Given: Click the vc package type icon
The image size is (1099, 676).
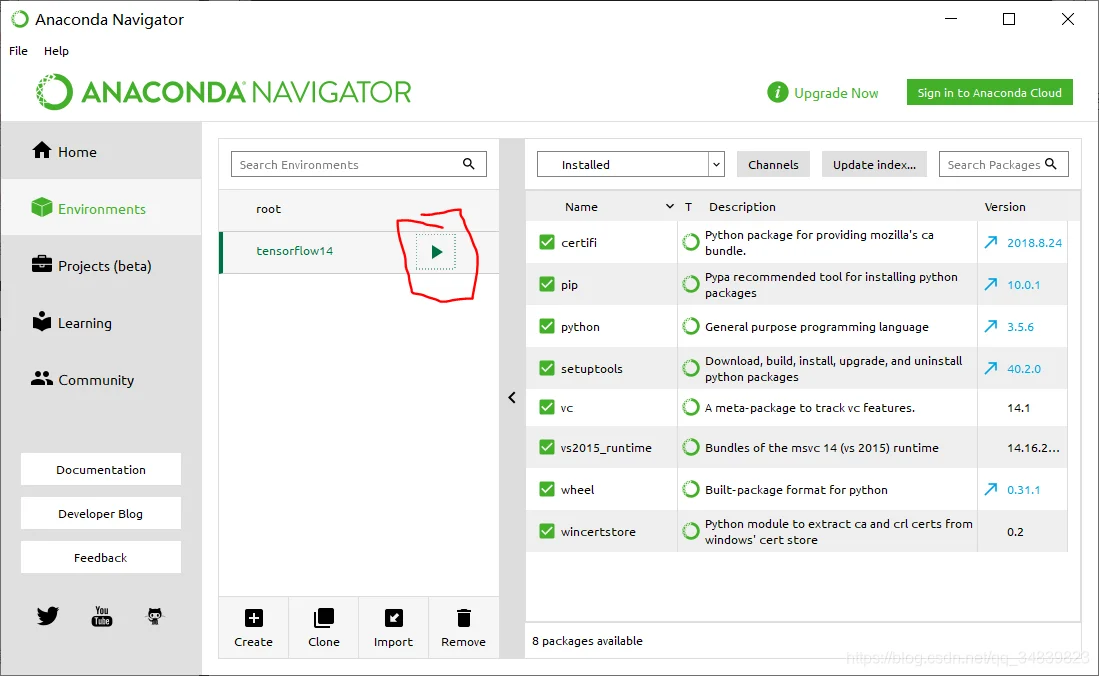Looking at the screenshot, I should (690, 407).
